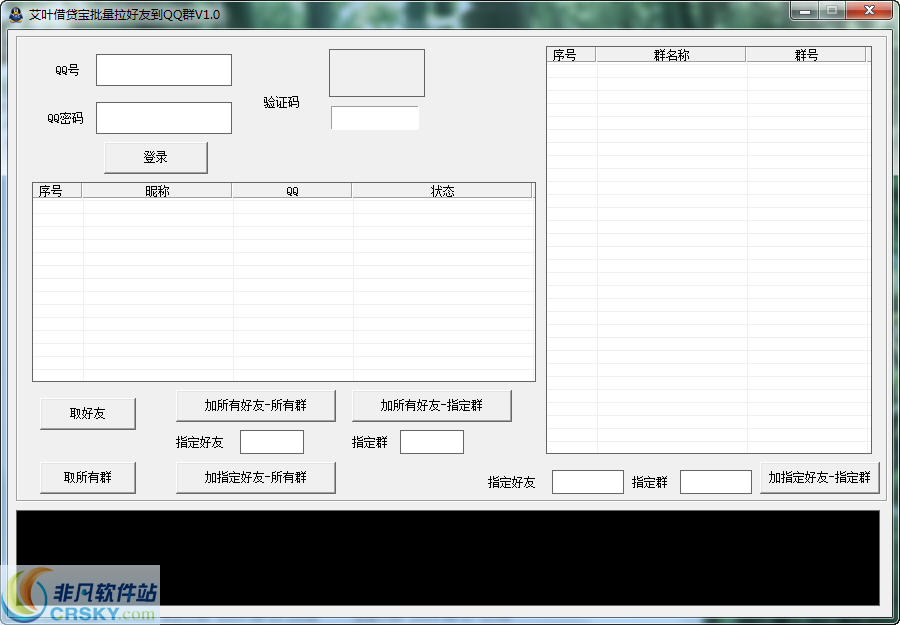Select the 昵称 column header
Image resolution: width=900 pixels, height=625 pixels.
[x=157, y=191]
